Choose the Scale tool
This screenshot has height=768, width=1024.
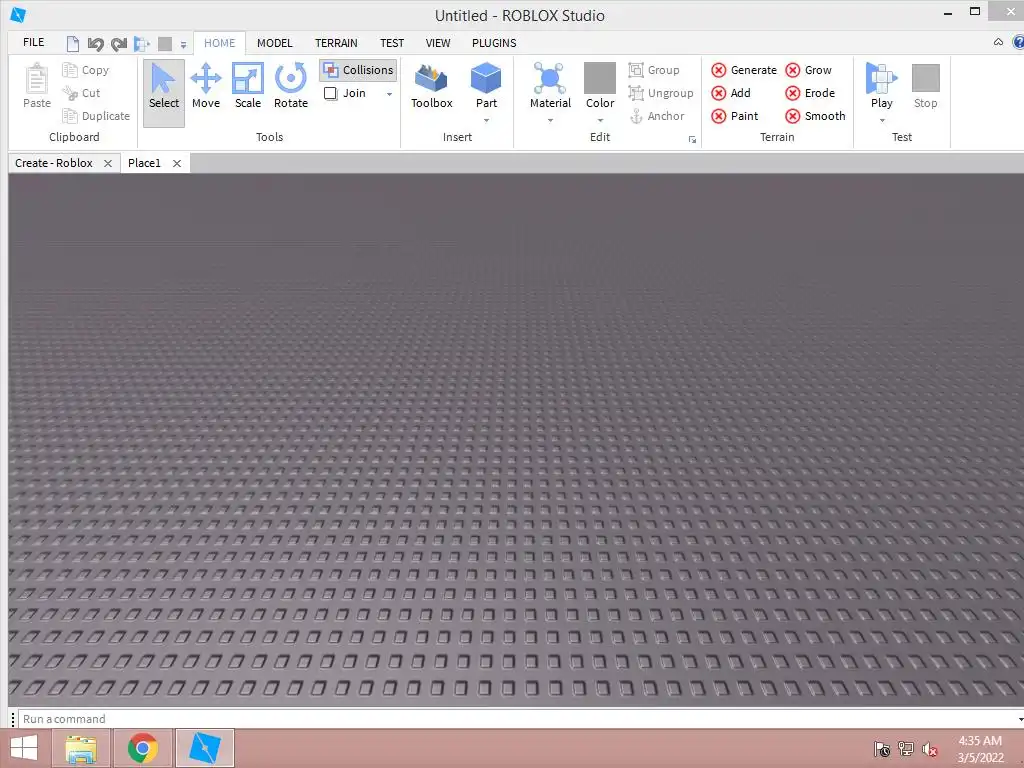pos(248,86)
